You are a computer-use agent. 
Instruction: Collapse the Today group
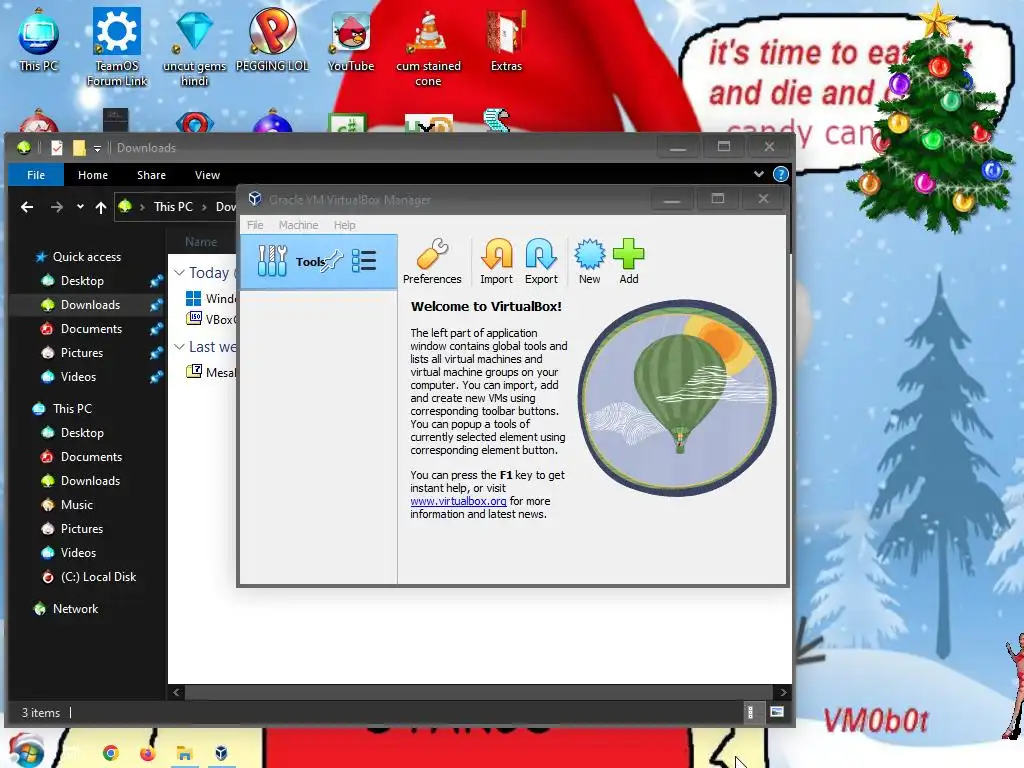(x=180, y=272)
